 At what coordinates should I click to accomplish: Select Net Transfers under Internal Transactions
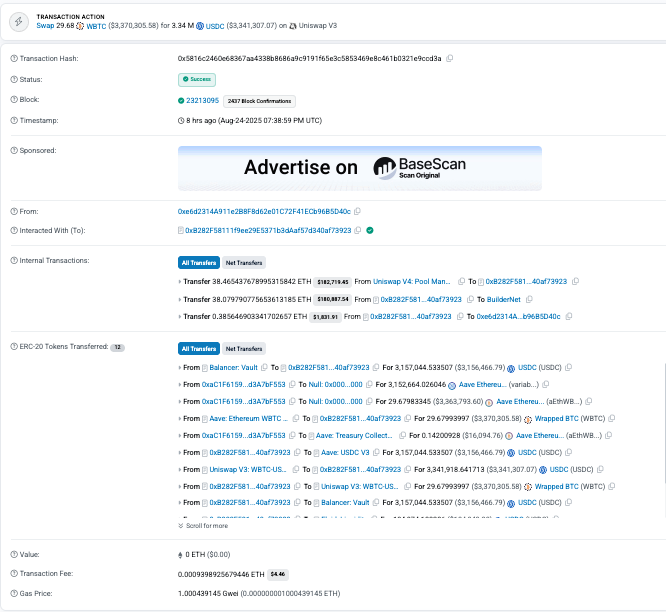click(244, 263)
